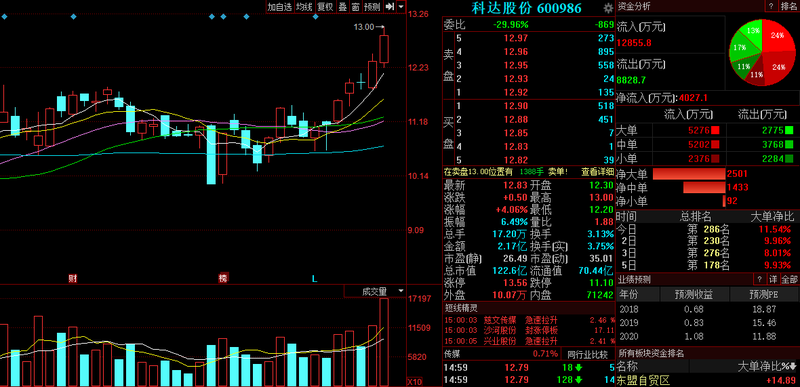Sort by 大单净比% column arrow
800x387 pixels.
[793, 366]
